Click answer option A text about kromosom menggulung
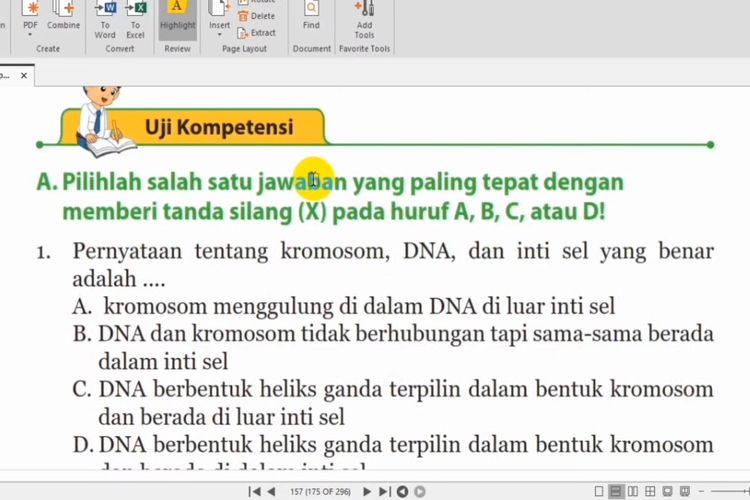Viewport: 750px width, 500px height. click(x=359, y=306)
